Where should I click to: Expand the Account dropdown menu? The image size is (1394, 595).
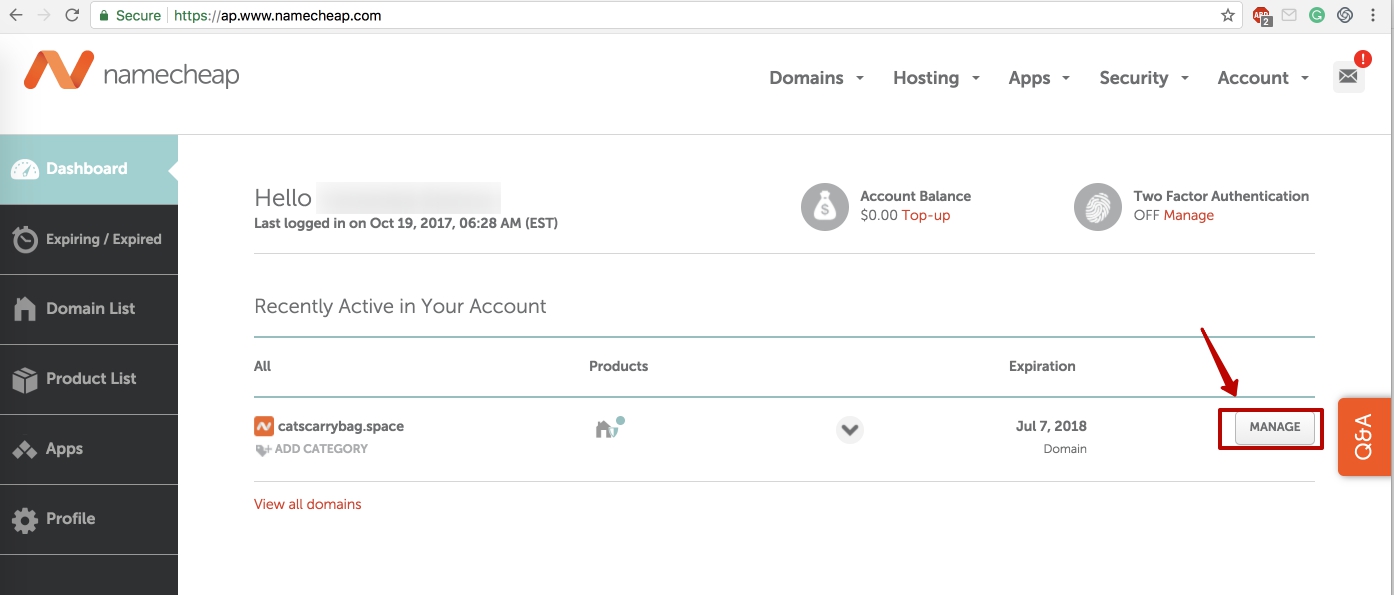coord(1263,78)
